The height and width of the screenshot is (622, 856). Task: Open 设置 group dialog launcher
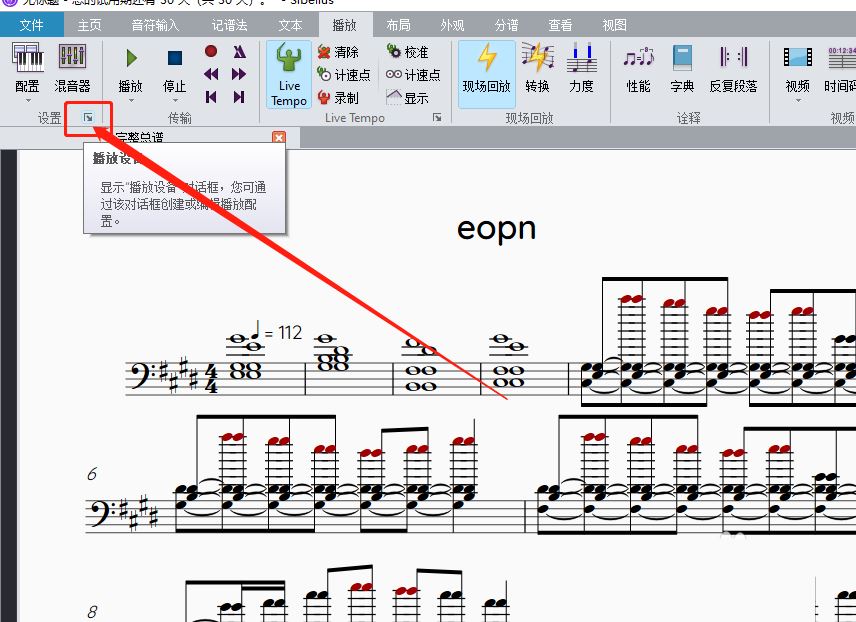pyautogui.click(x=88, y=117)
